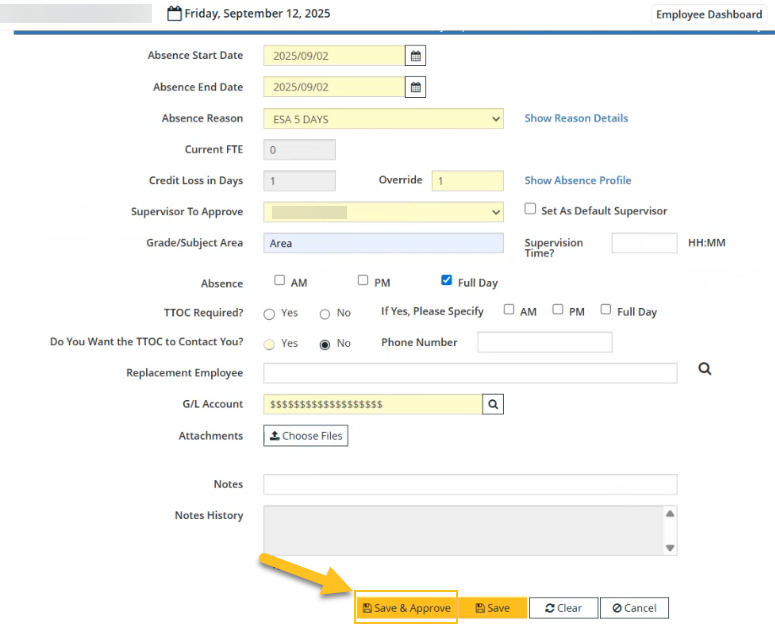
Task: Click the Current FTE field
Action: click(300, 150)
